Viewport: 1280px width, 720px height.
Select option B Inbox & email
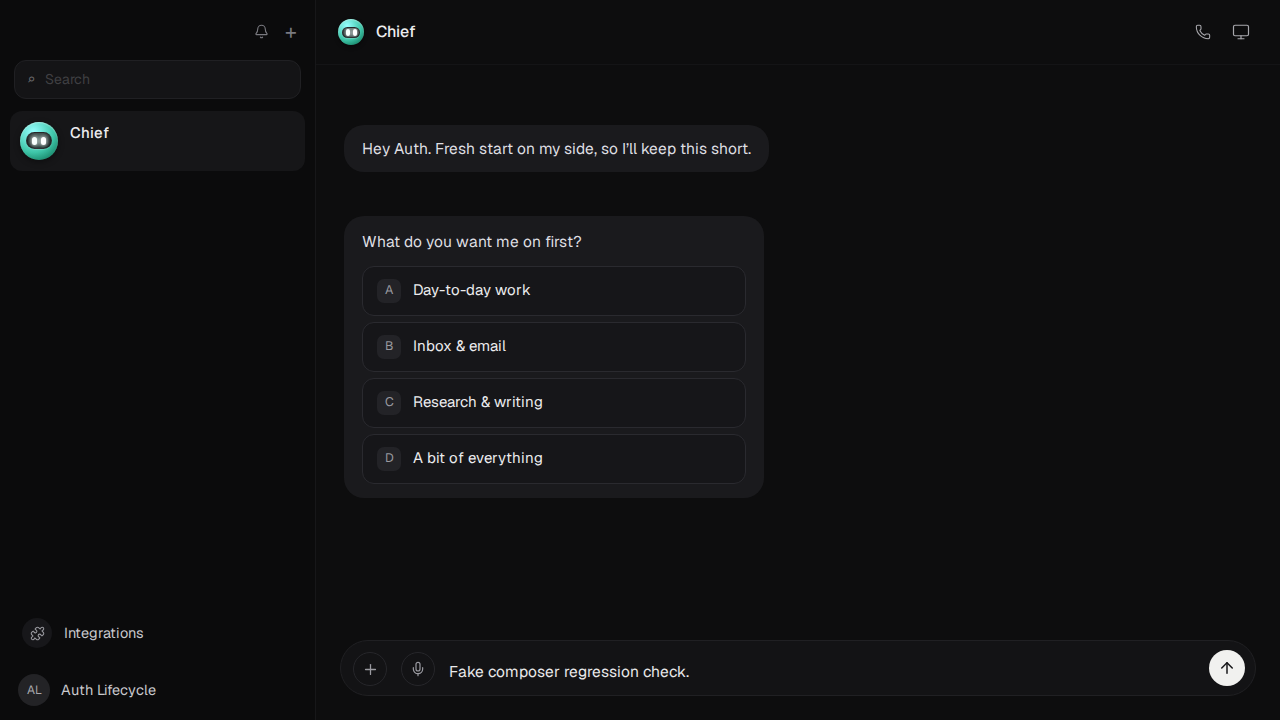click(x=554, y=347)
